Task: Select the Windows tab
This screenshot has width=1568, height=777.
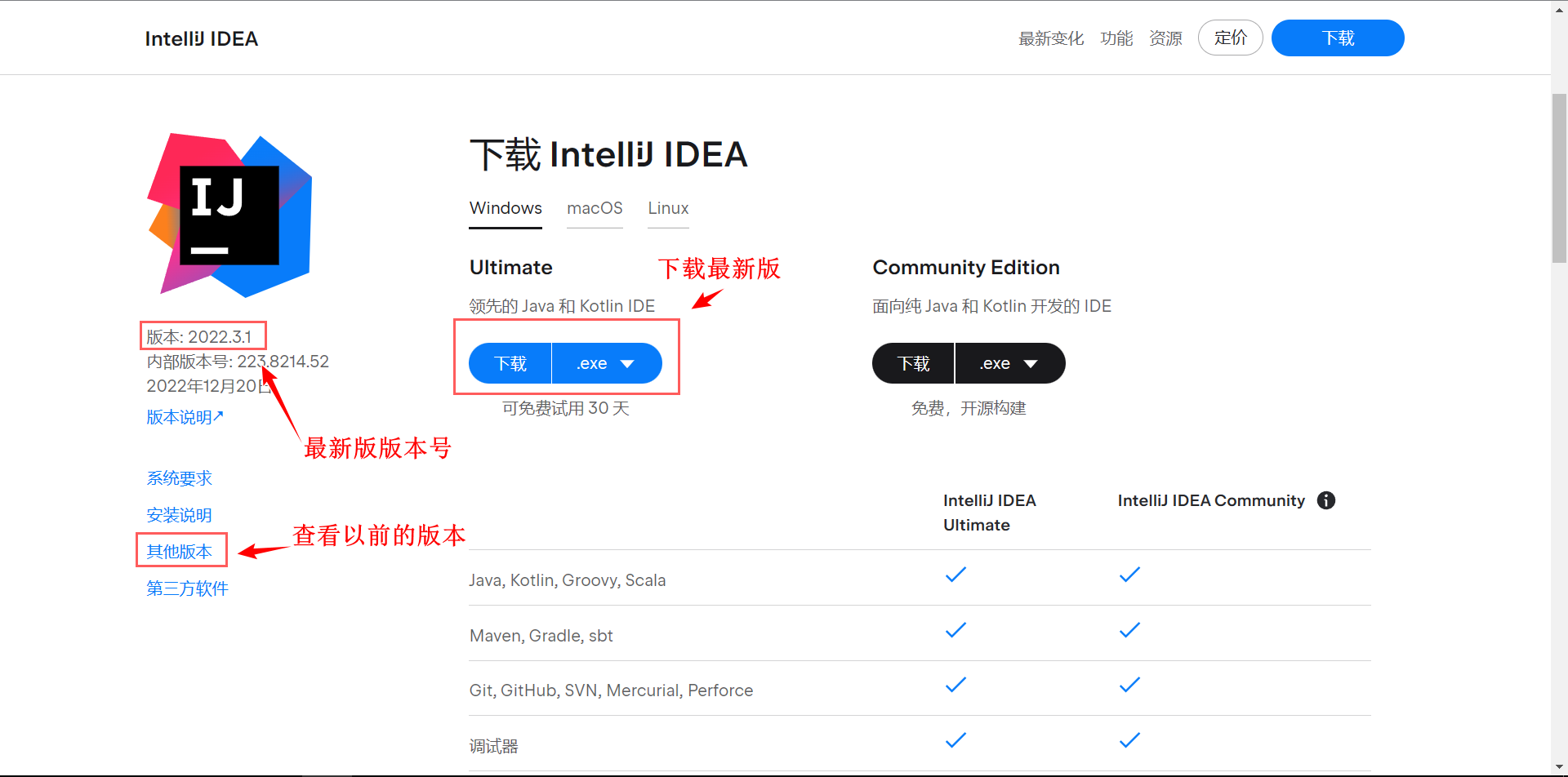Action: (506, 208)
